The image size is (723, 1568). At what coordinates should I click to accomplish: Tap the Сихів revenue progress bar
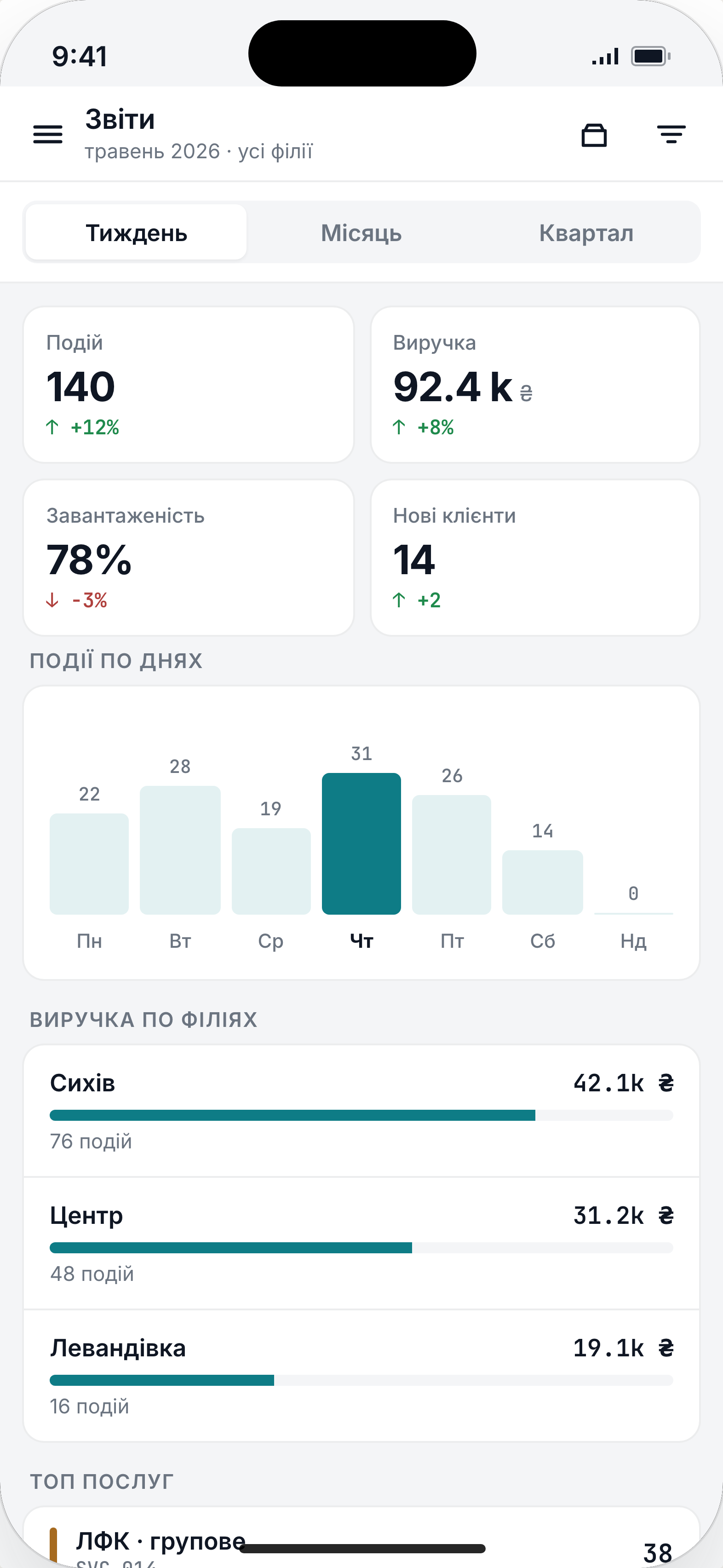(x=361, y=1115)
